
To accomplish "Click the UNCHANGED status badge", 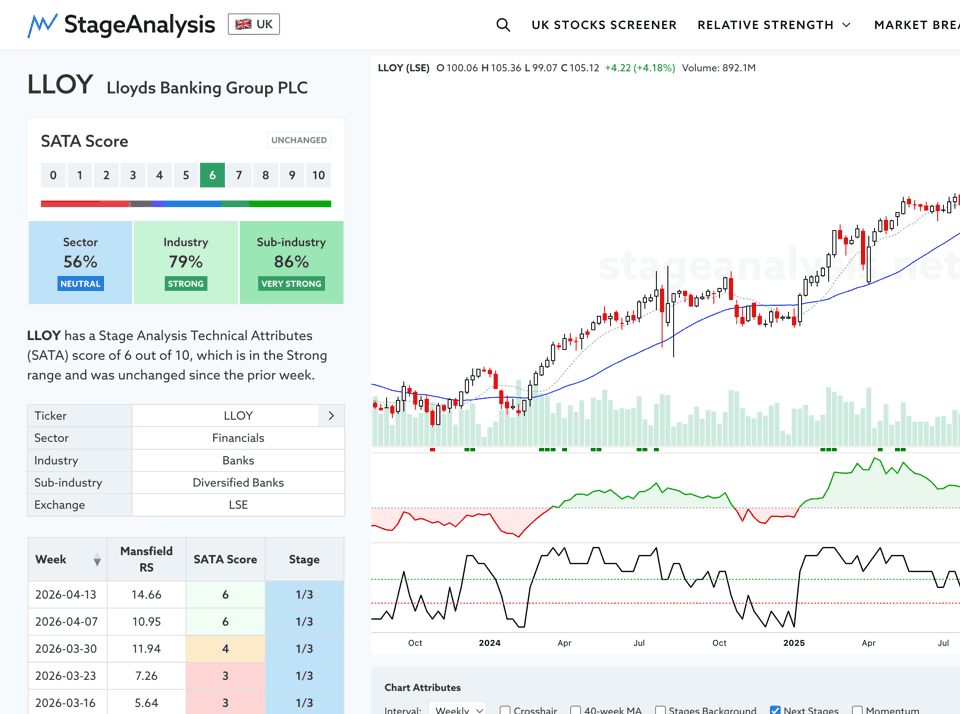I will click(299, 140).
